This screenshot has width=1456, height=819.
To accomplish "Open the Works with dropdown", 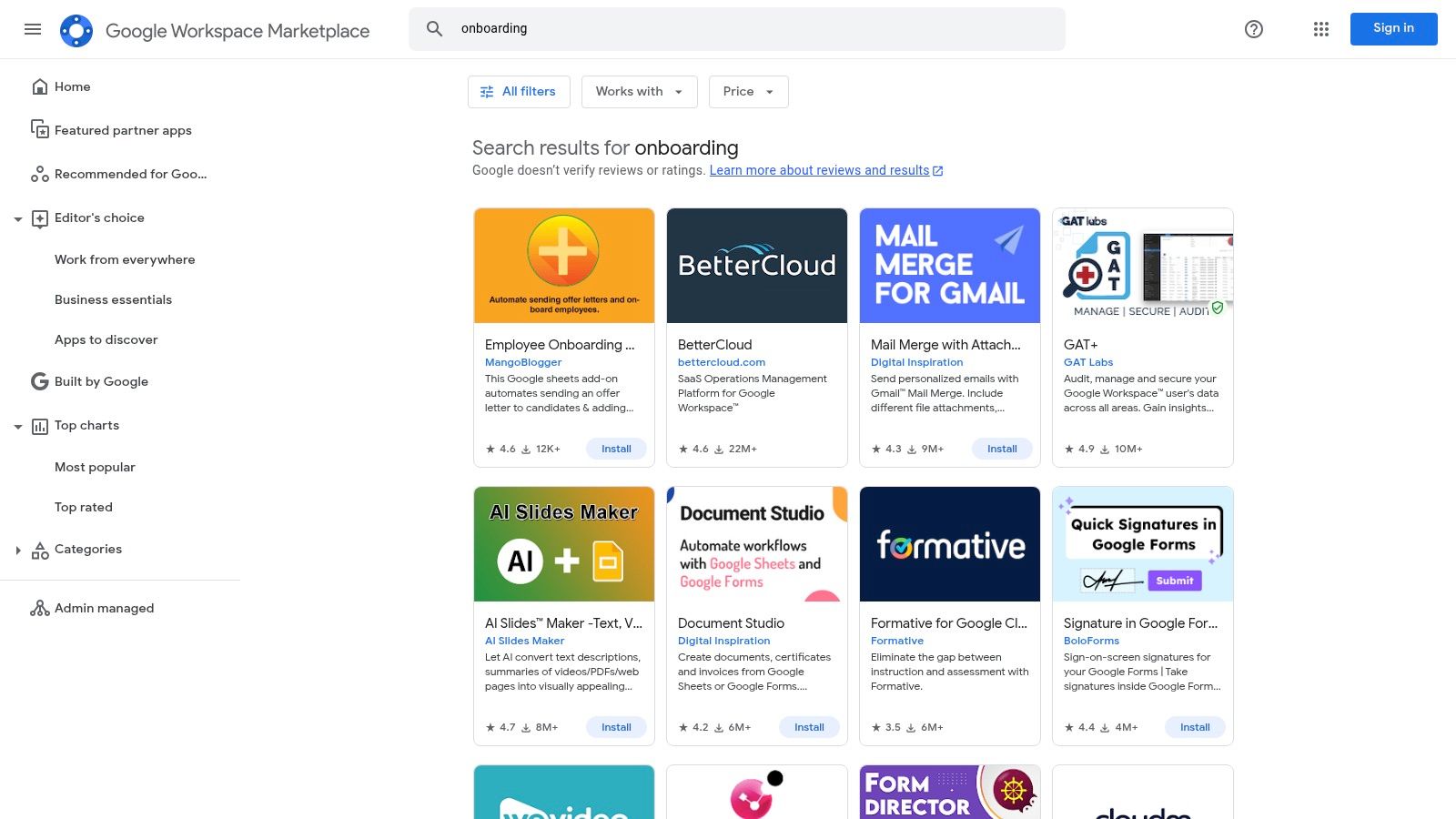I will coord(640,92).
